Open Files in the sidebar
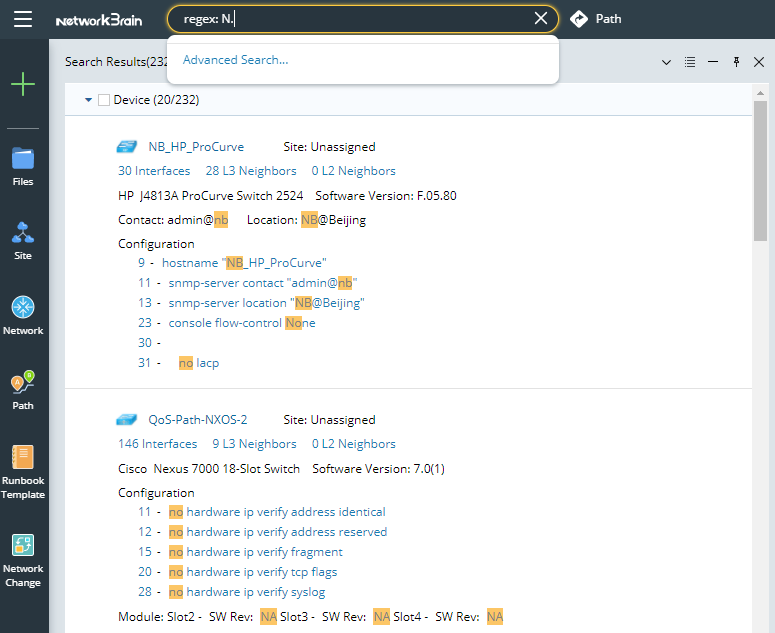 [x=23, y=167]
